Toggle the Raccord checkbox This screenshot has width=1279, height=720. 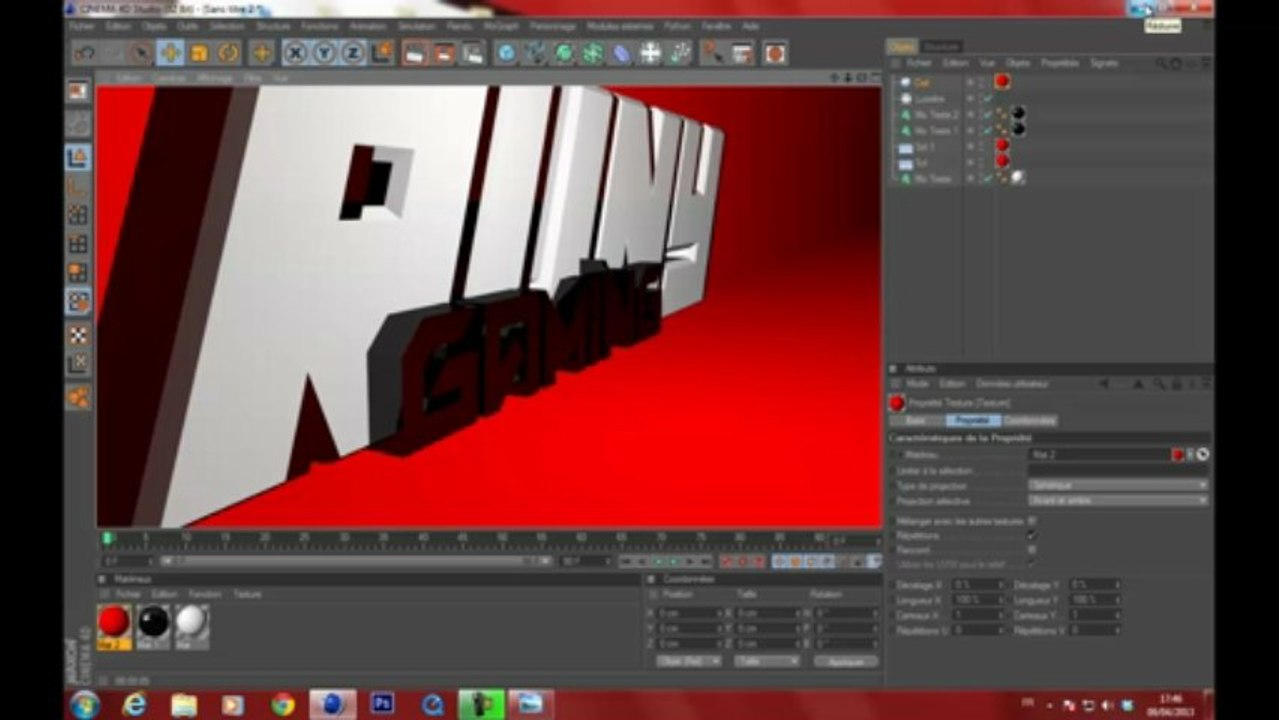click(1032, 550)
